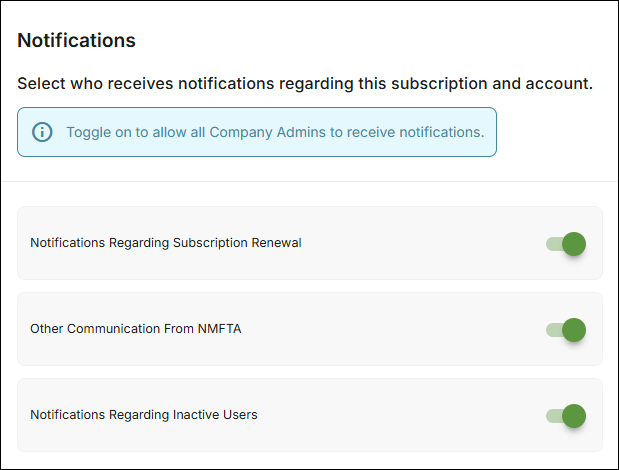
Task: Click the Toggle on to allow banner text
Action: (x=275, y=132)
